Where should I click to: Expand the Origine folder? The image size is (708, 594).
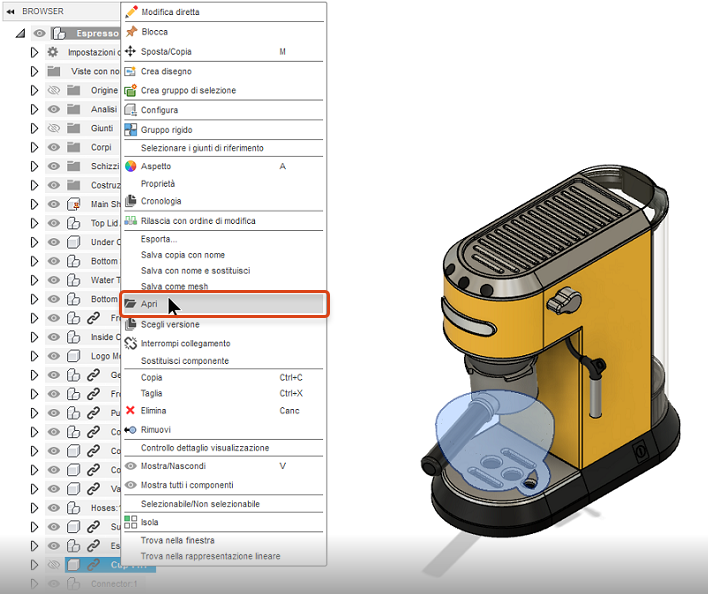point(34,90)
